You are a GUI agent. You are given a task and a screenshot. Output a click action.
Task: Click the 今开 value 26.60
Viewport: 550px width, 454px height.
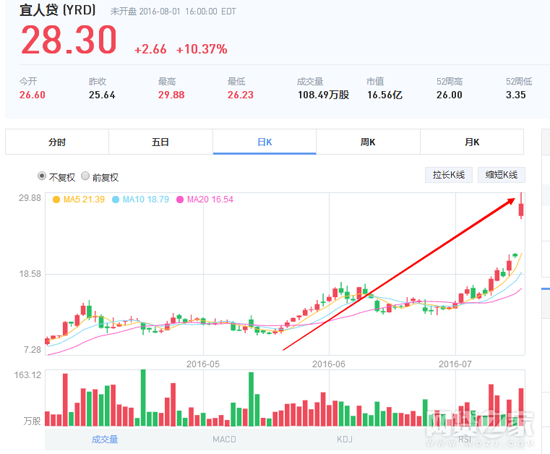pyautogui.click(x=32, y=95)
